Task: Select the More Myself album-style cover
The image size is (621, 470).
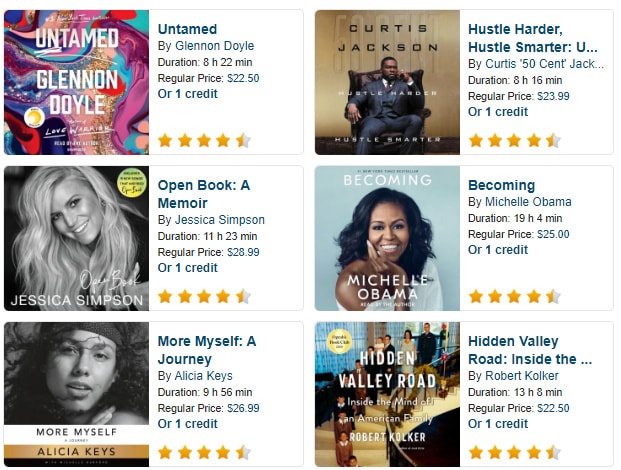Action: pos(76,394)
